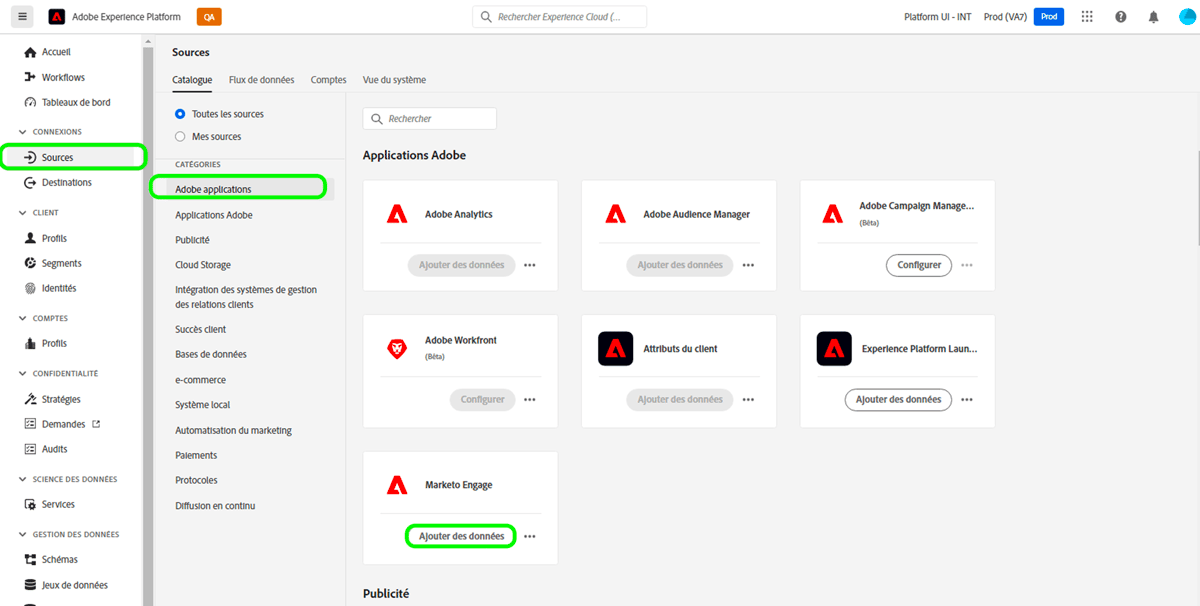Click Ajouter des données on Marketo Engage
1200x606 pixels.
point(460,535)
